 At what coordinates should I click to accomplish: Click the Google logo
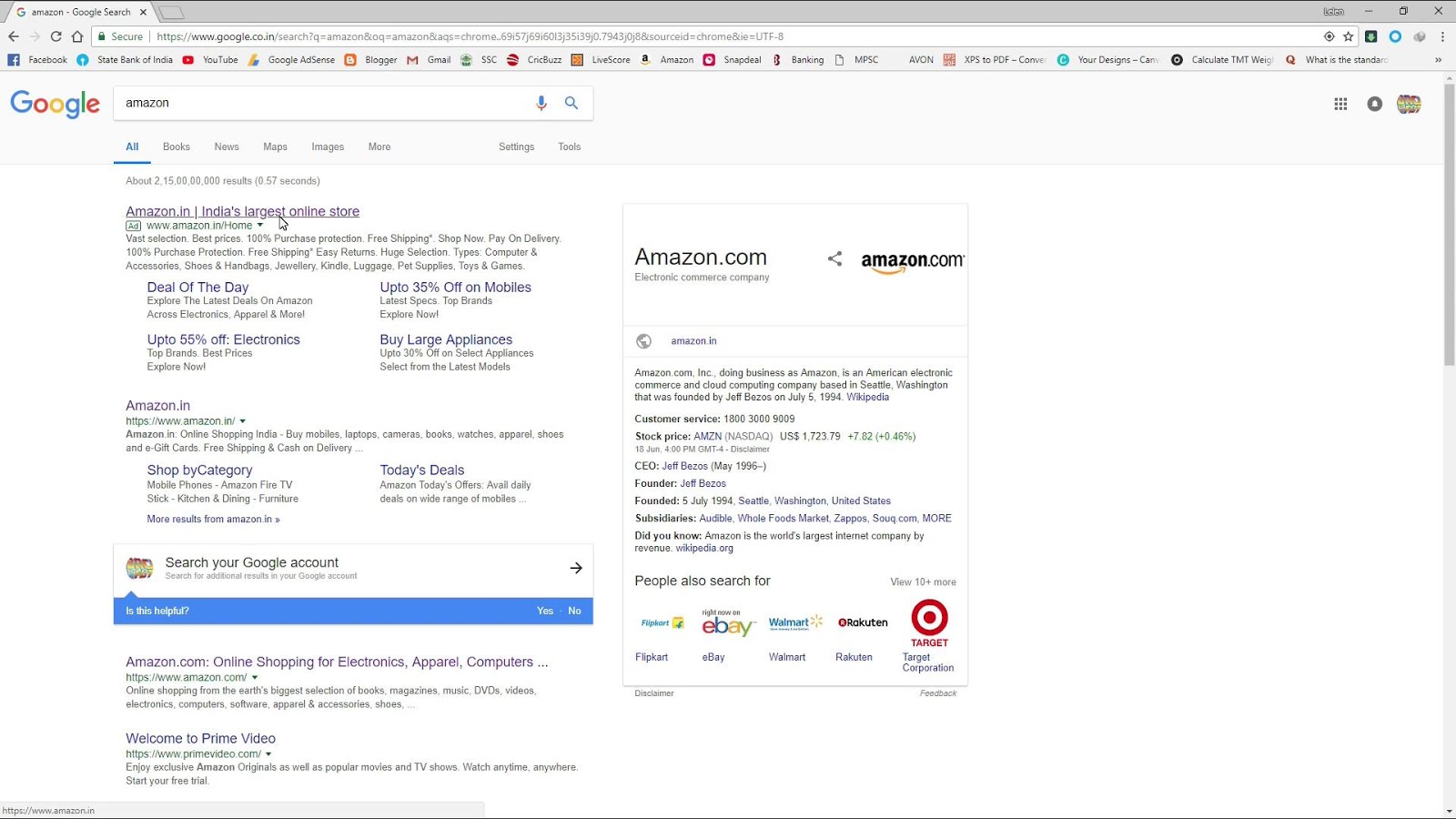[56, 105]
